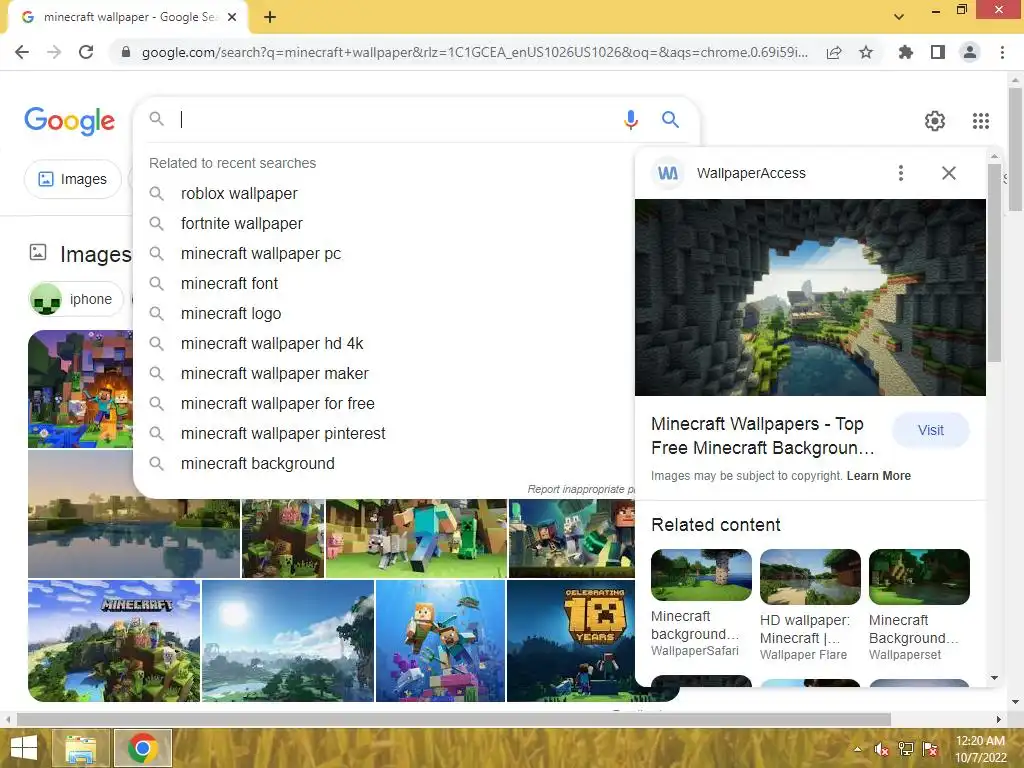The height and width of the screenshot is (768, 1024).
Task: Click the Chrome address bar URL
Action: tap(474, 52)
